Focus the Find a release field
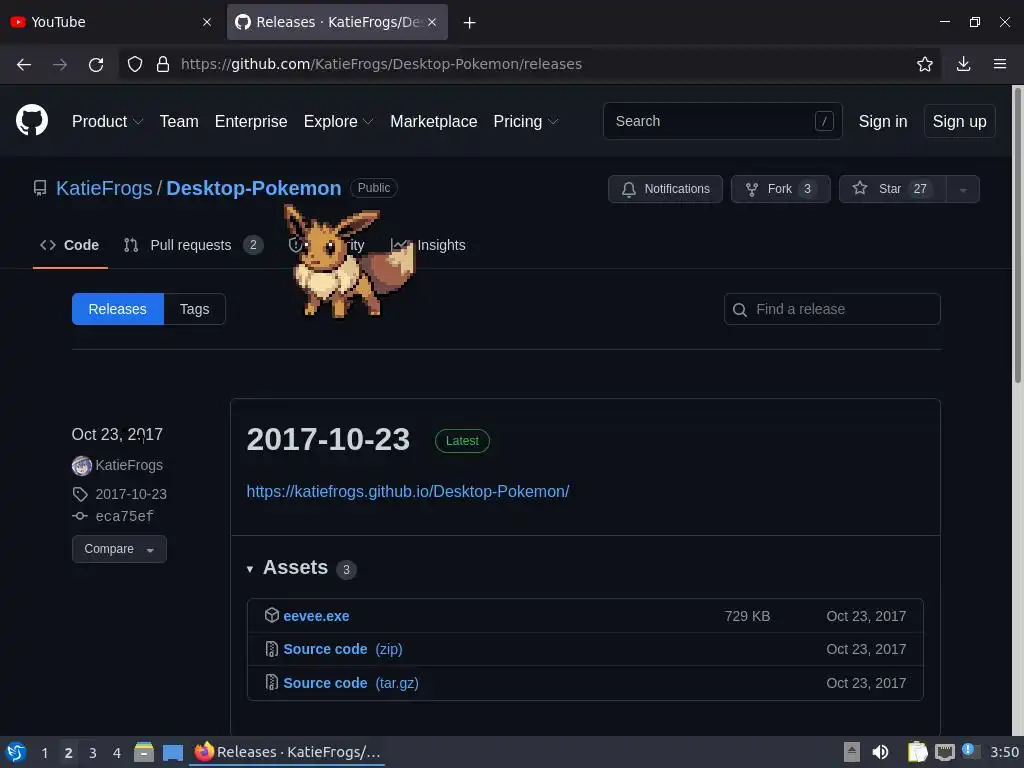Screen dimensions: 1024x768 pos(832,309)
